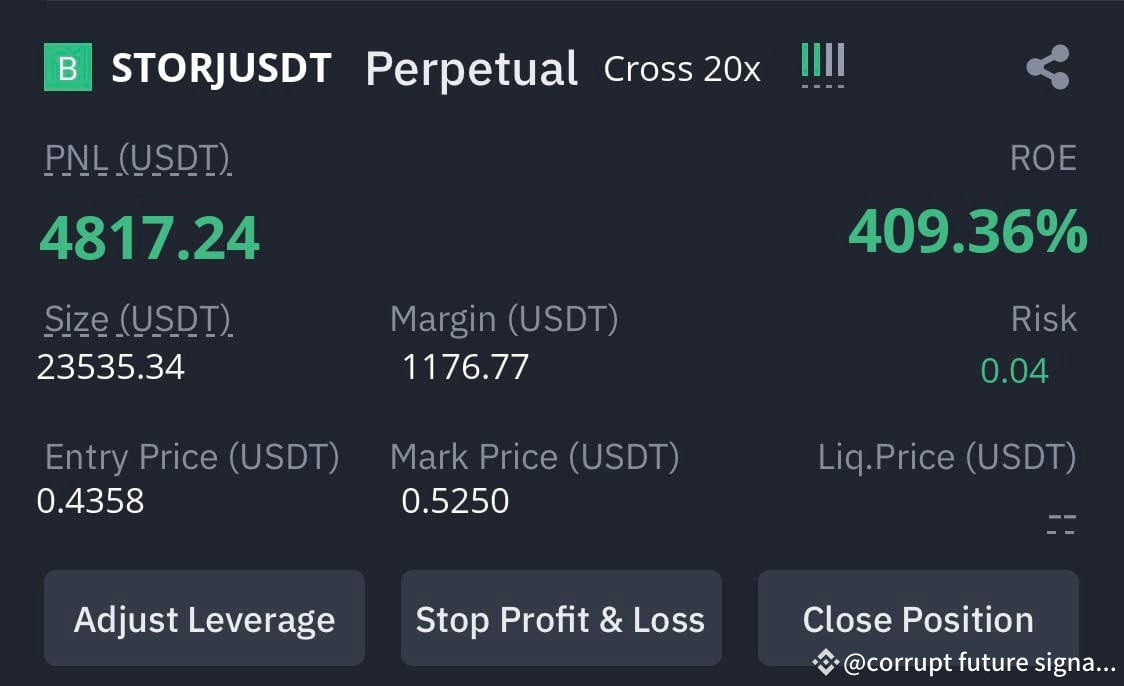1124x686 pixels.
Task: Click the Risk value indicator
Action: pyautogui.click(x=1014, y=370)
